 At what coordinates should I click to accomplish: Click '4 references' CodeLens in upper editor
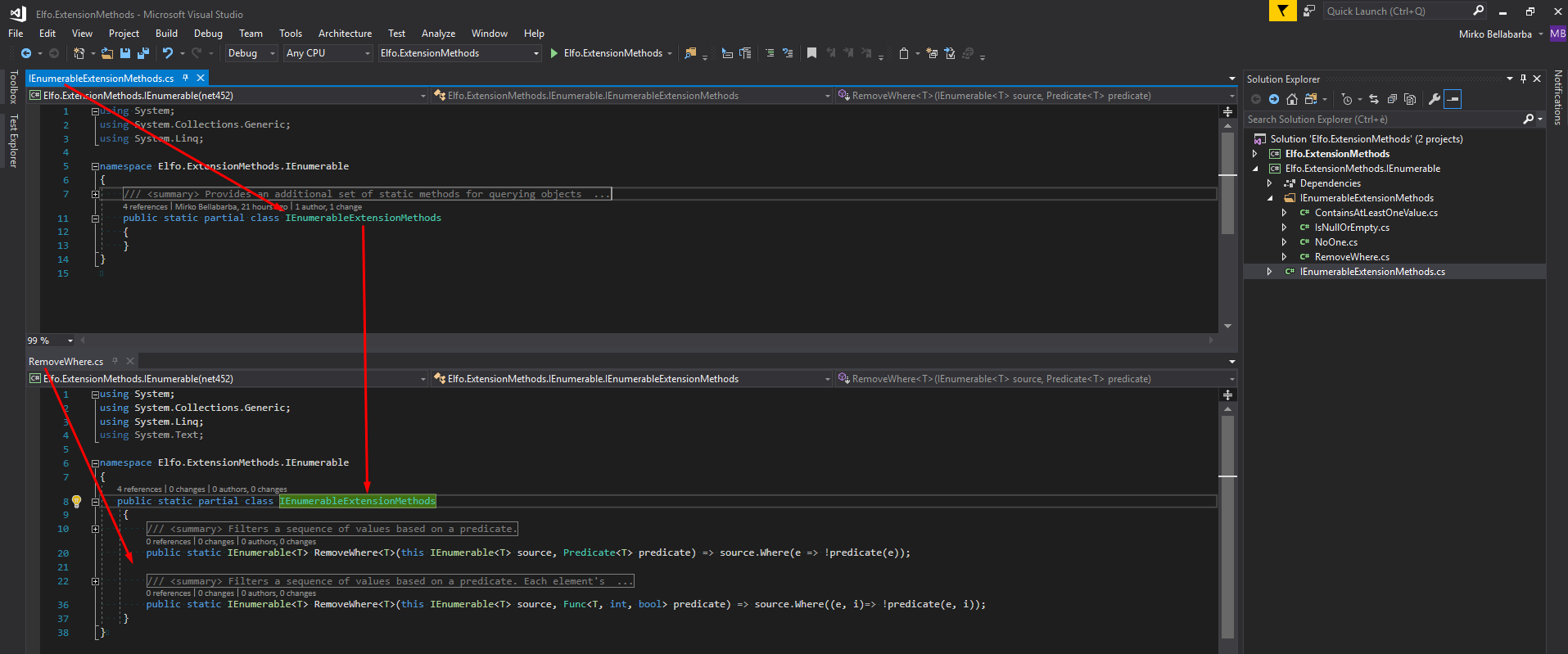pos(145,207)
